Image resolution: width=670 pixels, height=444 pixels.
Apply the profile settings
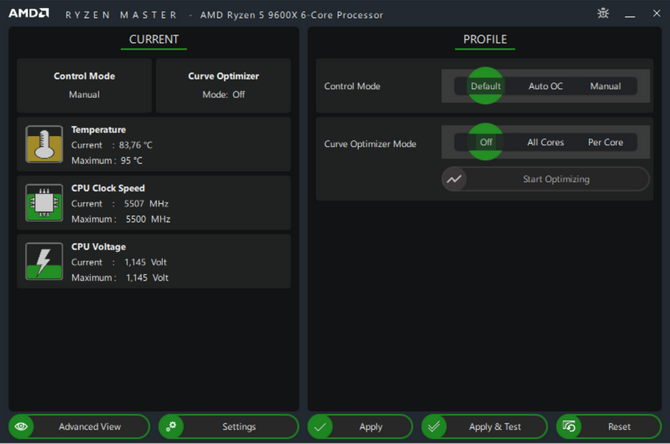(360, 426)
